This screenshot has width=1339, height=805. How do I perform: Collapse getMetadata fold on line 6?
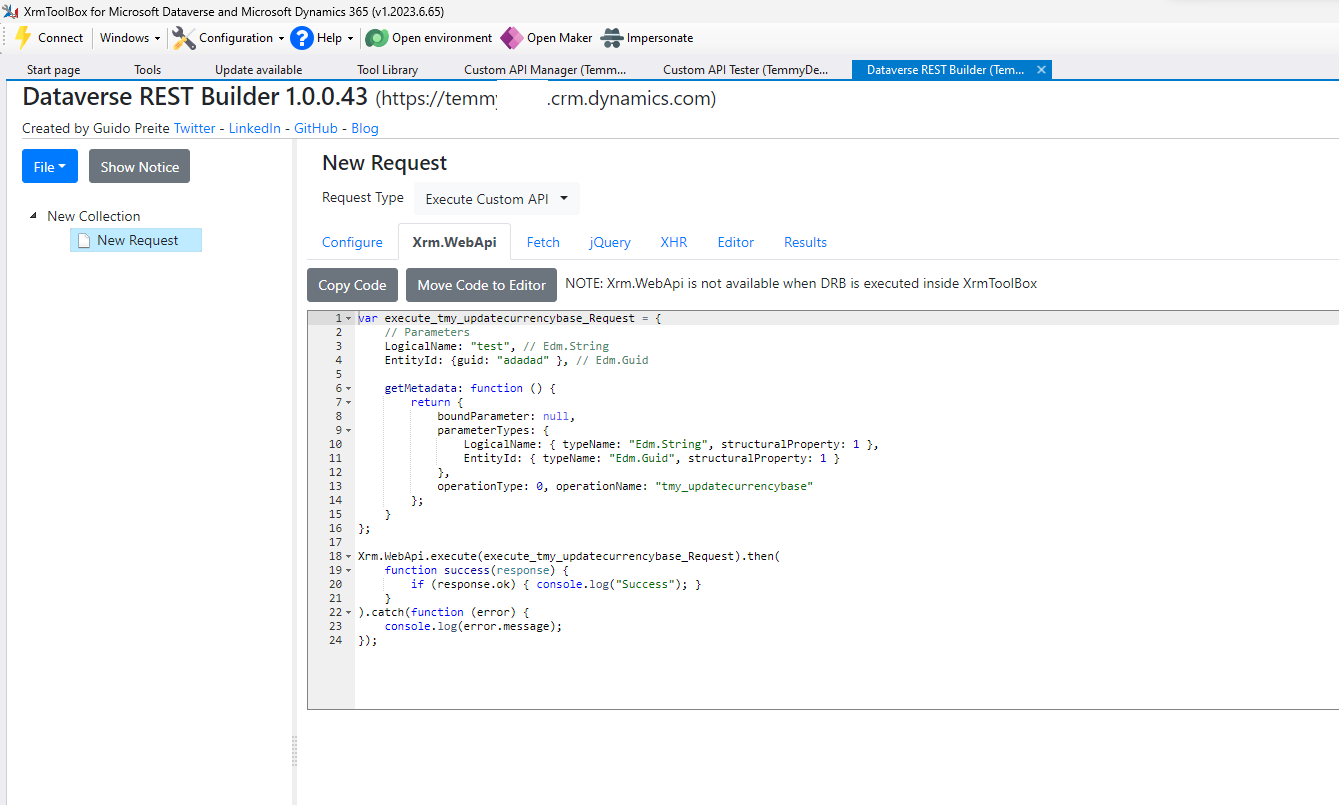(348, 388)
